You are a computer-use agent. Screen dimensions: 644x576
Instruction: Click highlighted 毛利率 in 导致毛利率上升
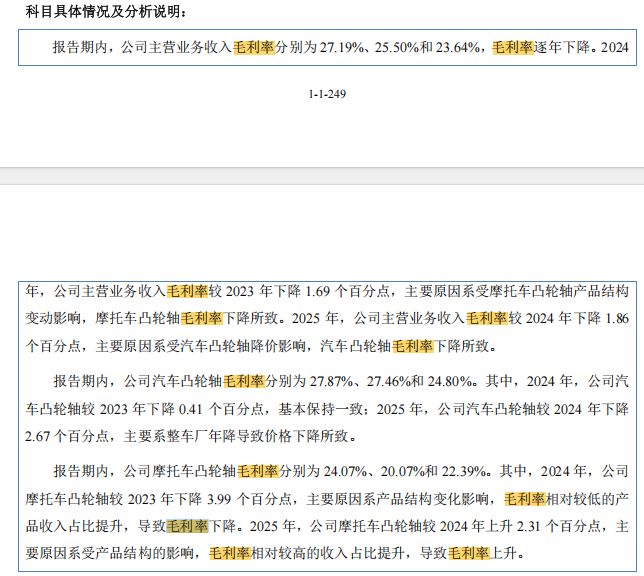(x=469, y=553)
